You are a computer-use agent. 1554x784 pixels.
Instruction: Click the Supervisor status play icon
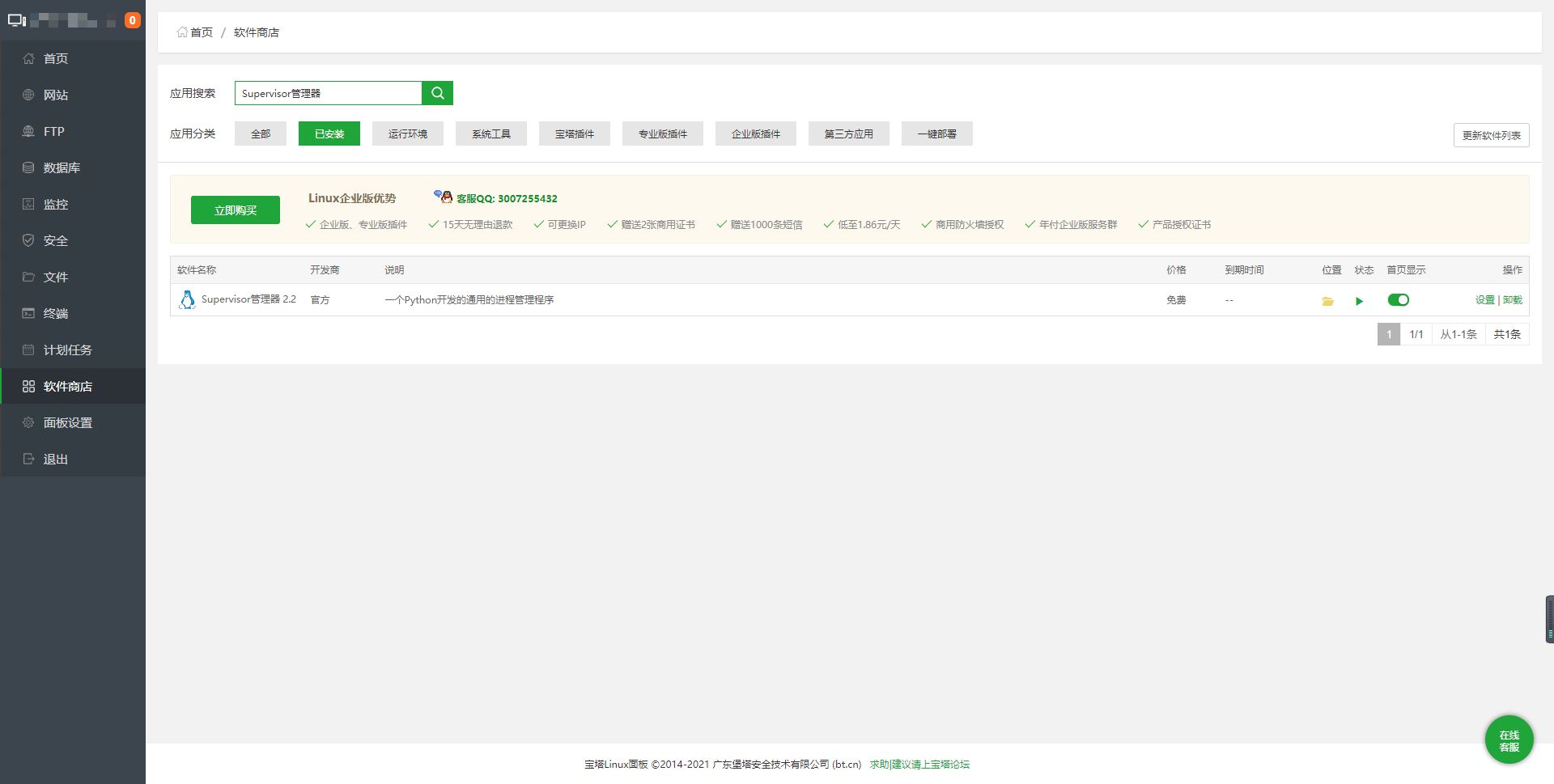(x=1359, y=301)
